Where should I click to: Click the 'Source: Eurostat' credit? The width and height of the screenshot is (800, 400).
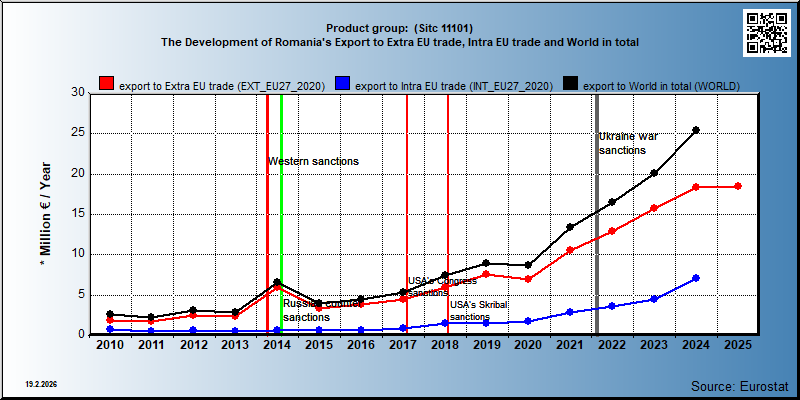[740, 385]
